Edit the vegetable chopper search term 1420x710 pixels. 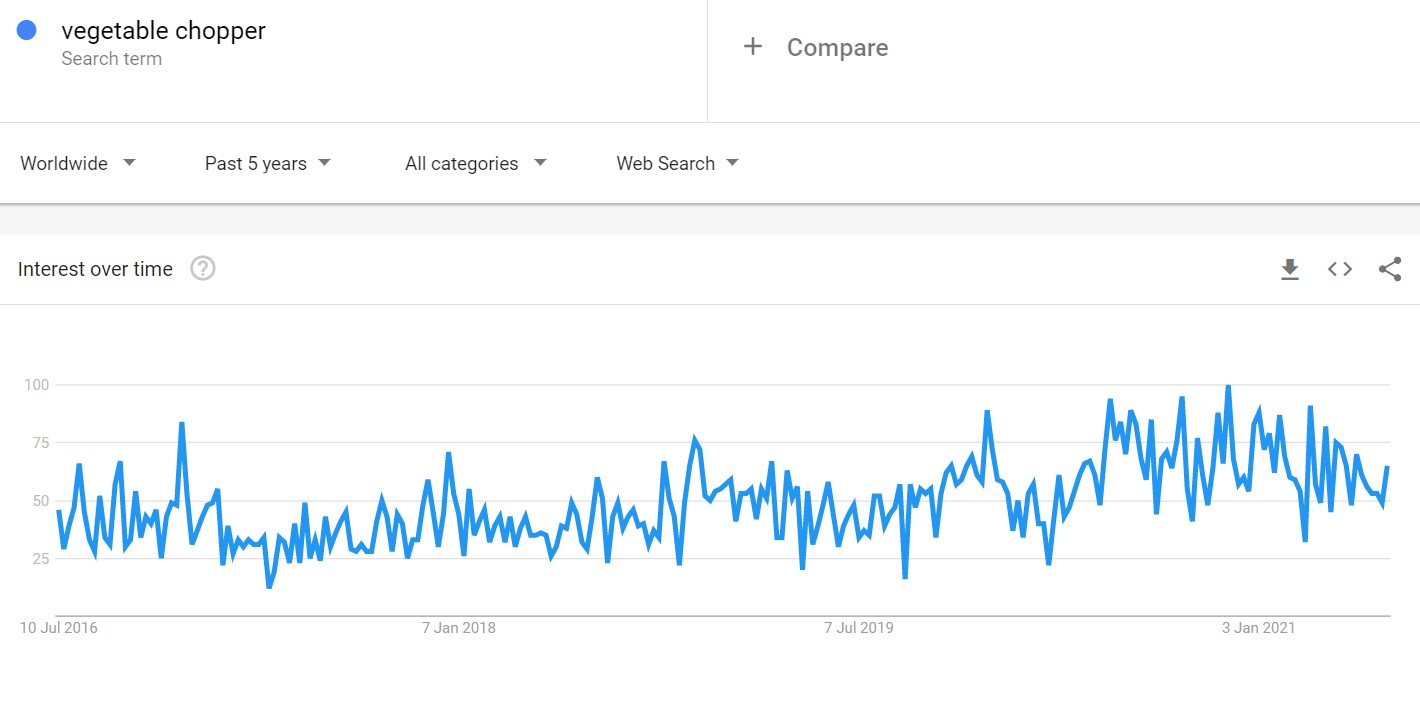[x=163, y=31]
